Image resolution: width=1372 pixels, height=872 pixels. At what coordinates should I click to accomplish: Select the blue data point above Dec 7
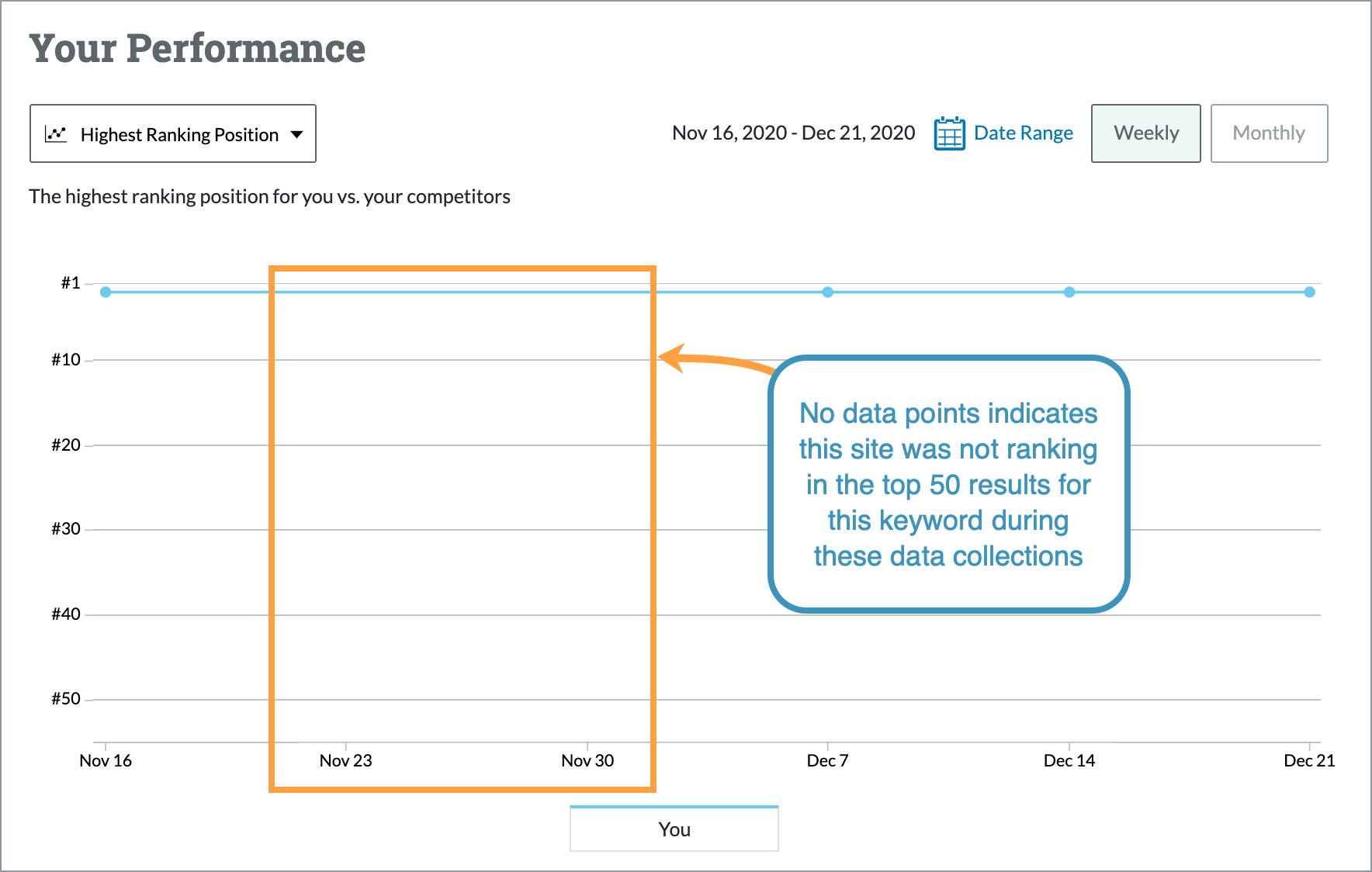click(x=827, y=292)
